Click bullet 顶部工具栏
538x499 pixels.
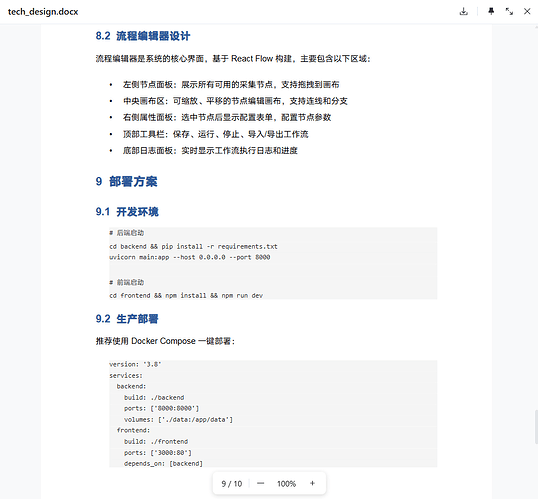(x=215, y=134)
